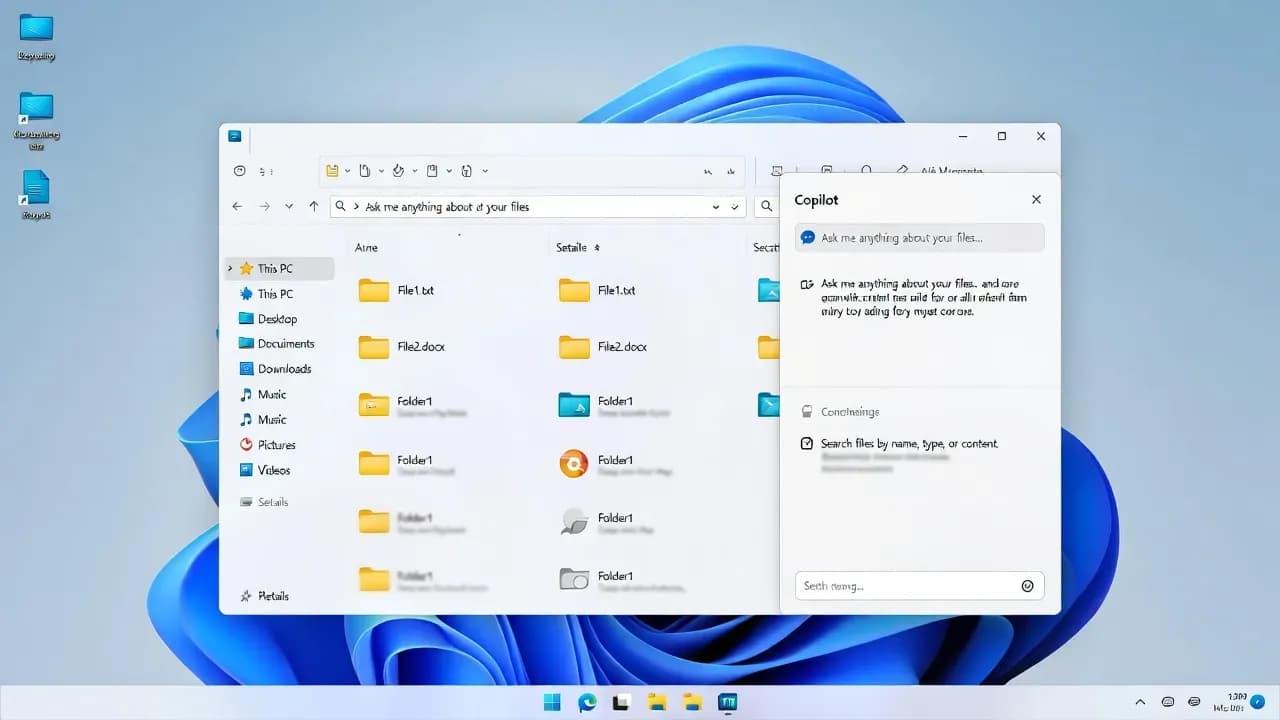This screenshot has width=1280, height=720.
Task: Click the Rename pencil icon above the Copilot panel
Action: tap(903, 170)
